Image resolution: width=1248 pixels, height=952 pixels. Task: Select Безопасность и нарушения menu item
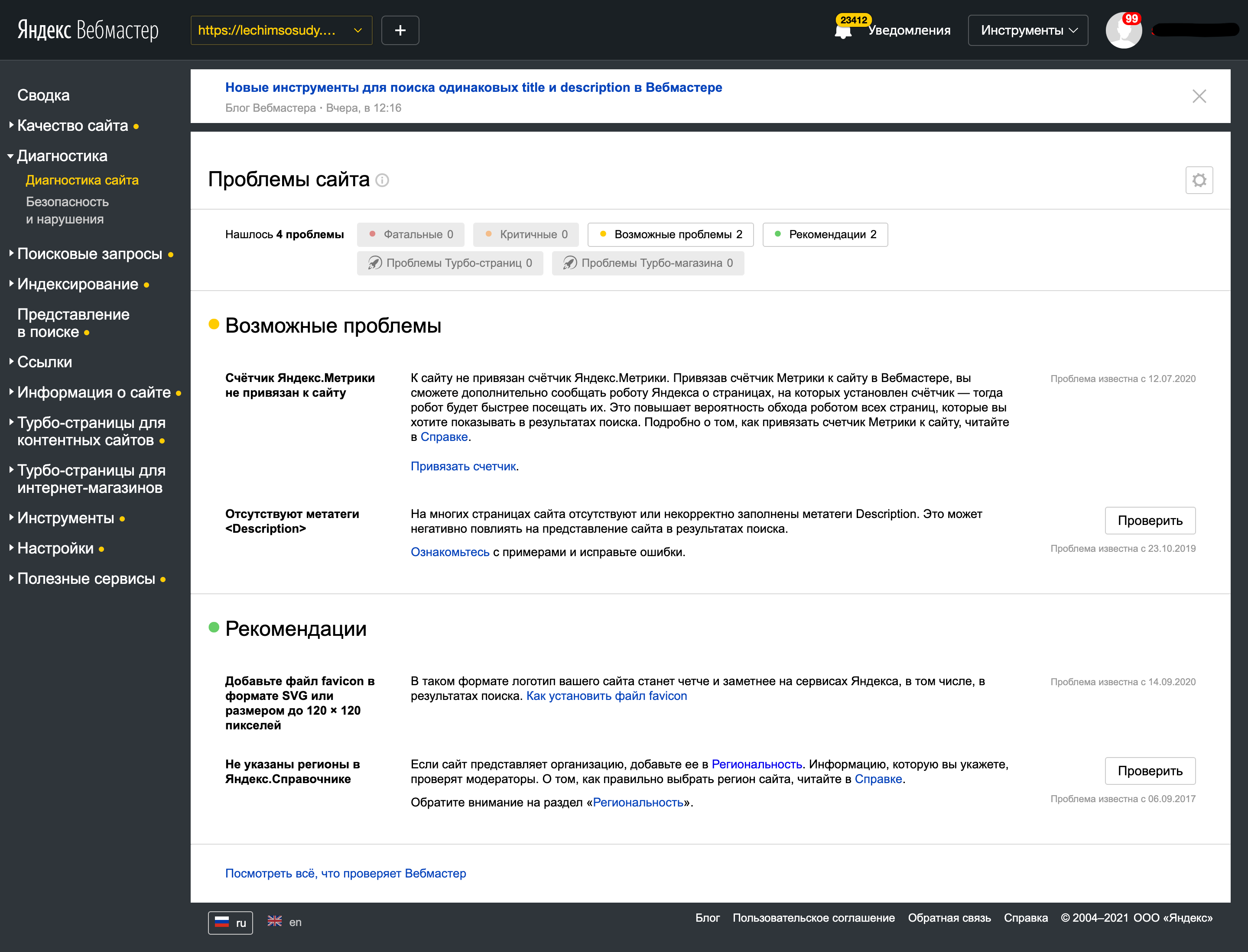68,210
